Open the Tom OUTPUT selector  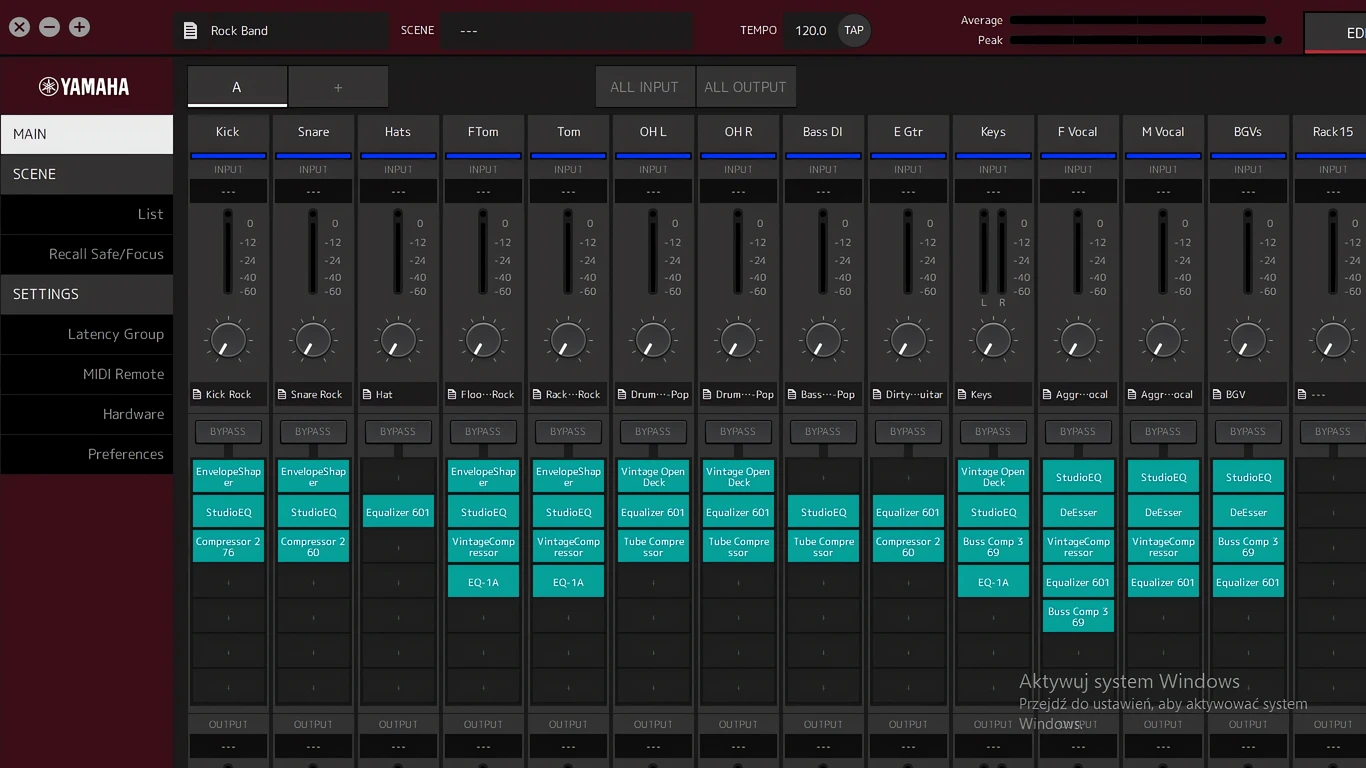tap(568, 746)
